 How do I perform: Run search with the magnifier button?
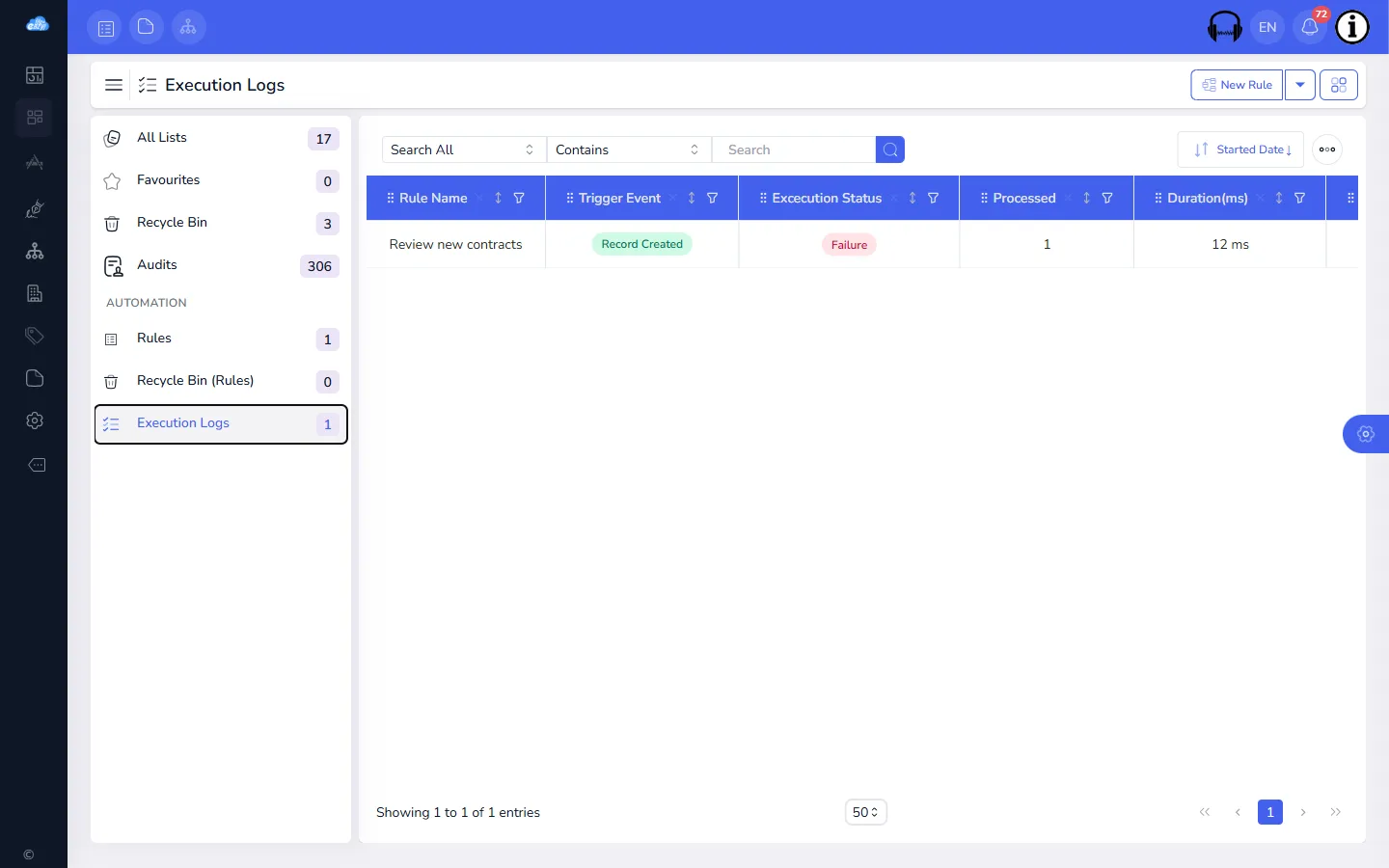tap(890, 149)
